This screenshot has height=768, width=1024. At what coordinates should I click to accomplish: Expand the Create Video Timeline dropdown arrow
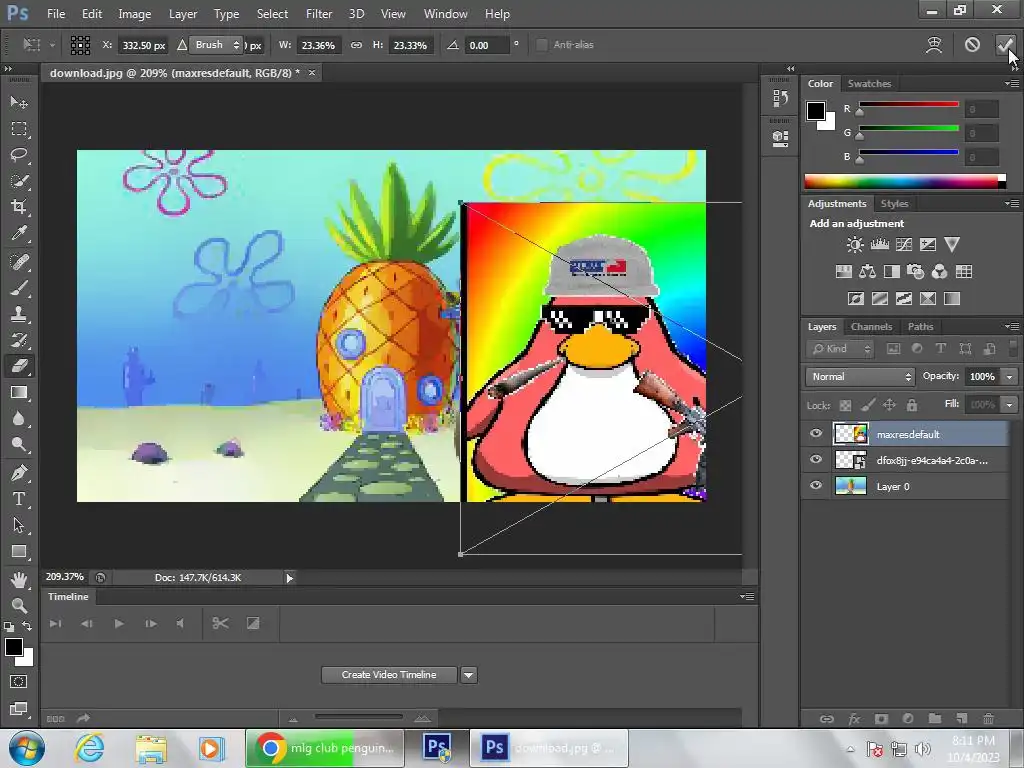[468, 675]
